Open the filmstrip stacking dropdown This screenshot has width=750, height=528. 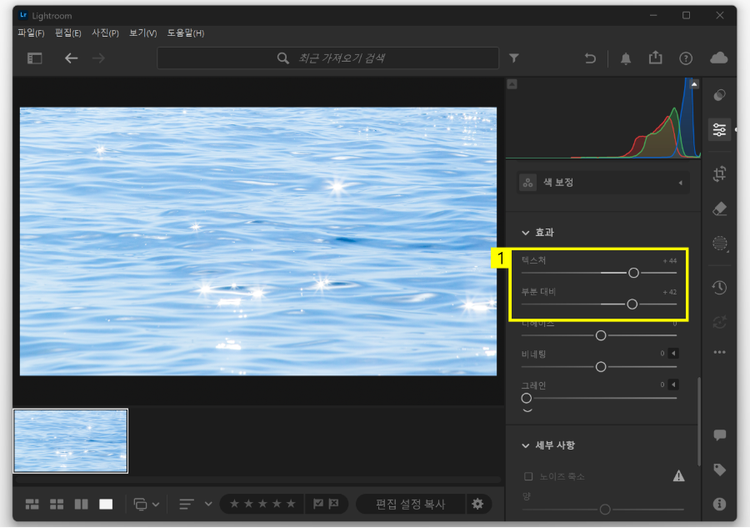146,504
